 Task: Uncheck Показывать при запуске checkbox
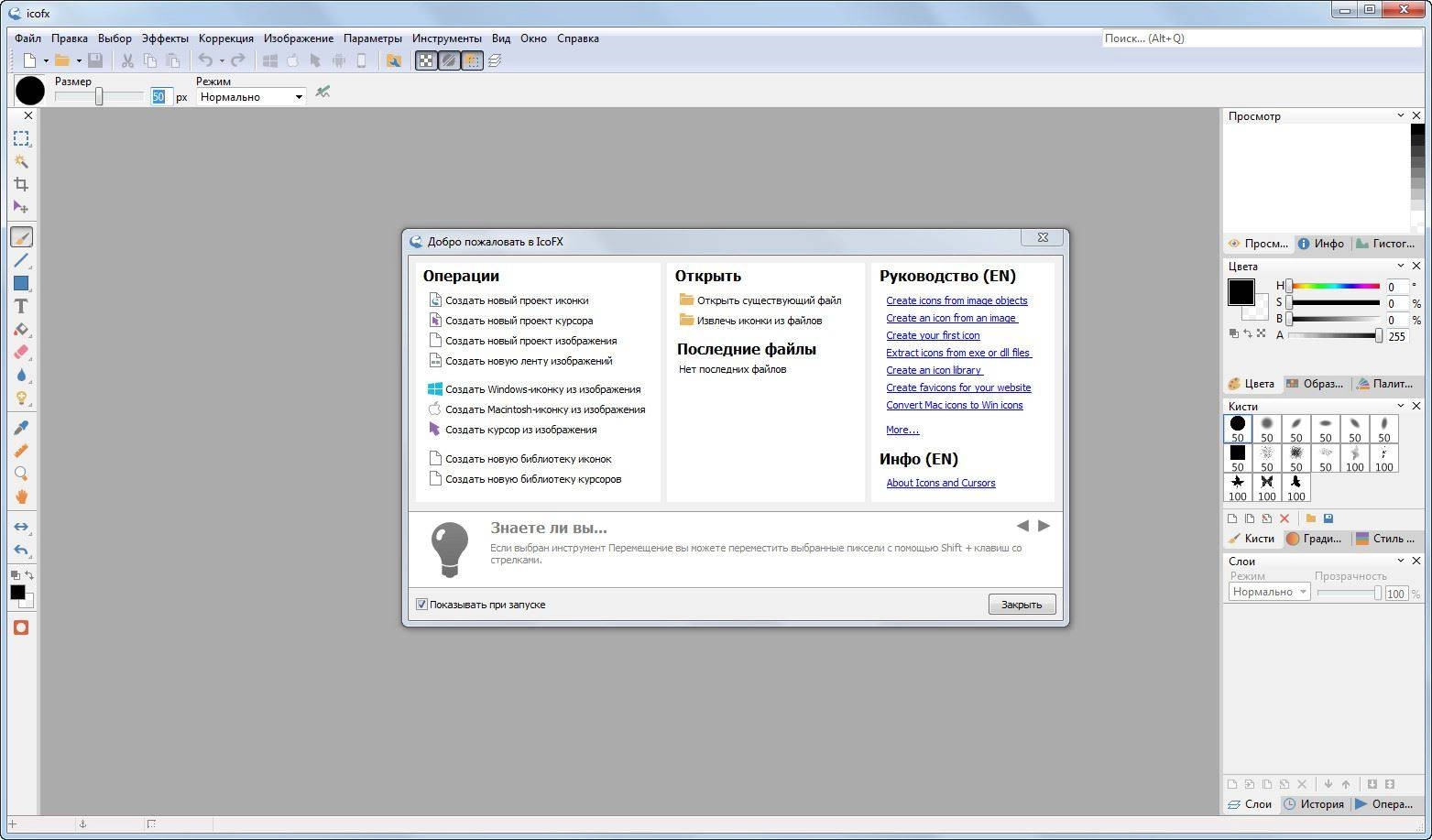coord(421,605)
